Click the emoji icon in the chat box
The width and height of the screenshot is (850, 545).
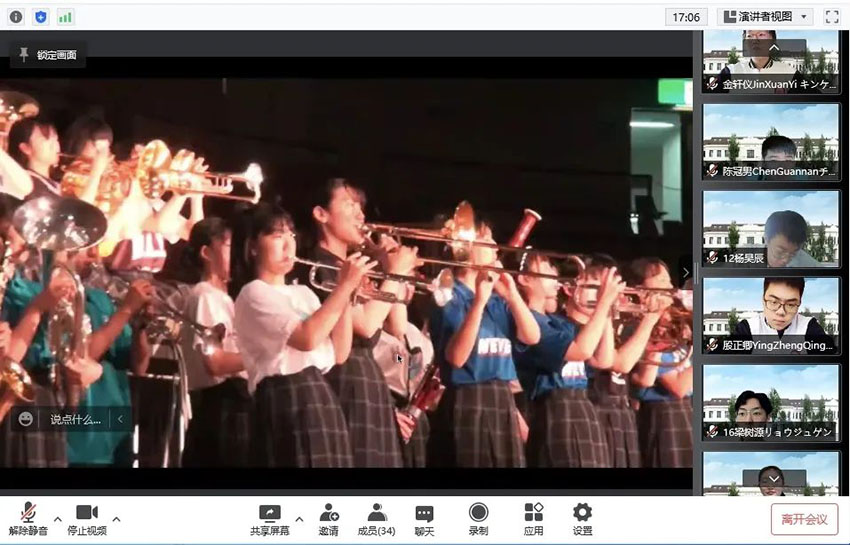pyautogui.click(x=26, y=419)
